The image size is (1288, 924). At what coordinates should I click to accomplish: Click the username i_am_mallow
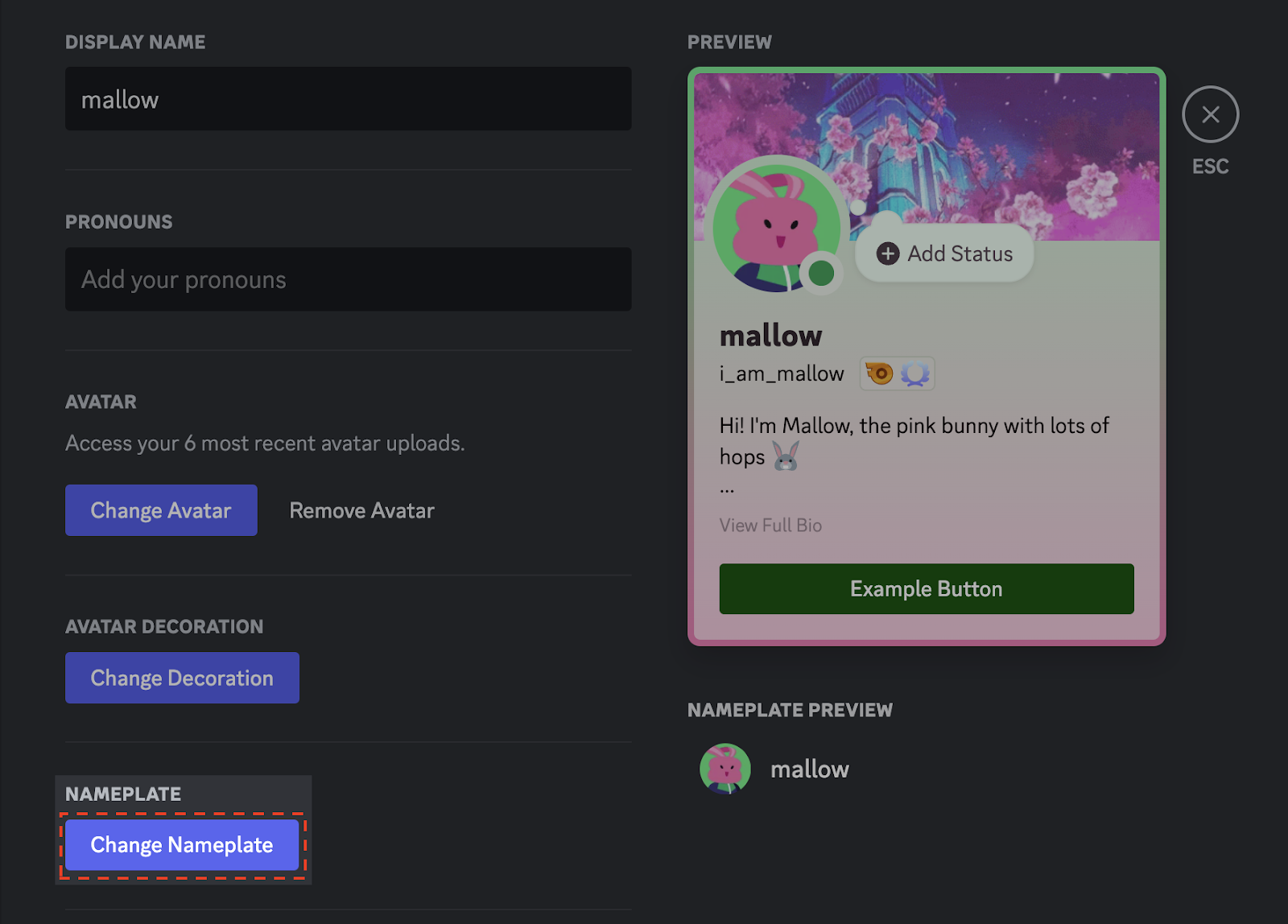pyautogui.click(x=781, y=373)
